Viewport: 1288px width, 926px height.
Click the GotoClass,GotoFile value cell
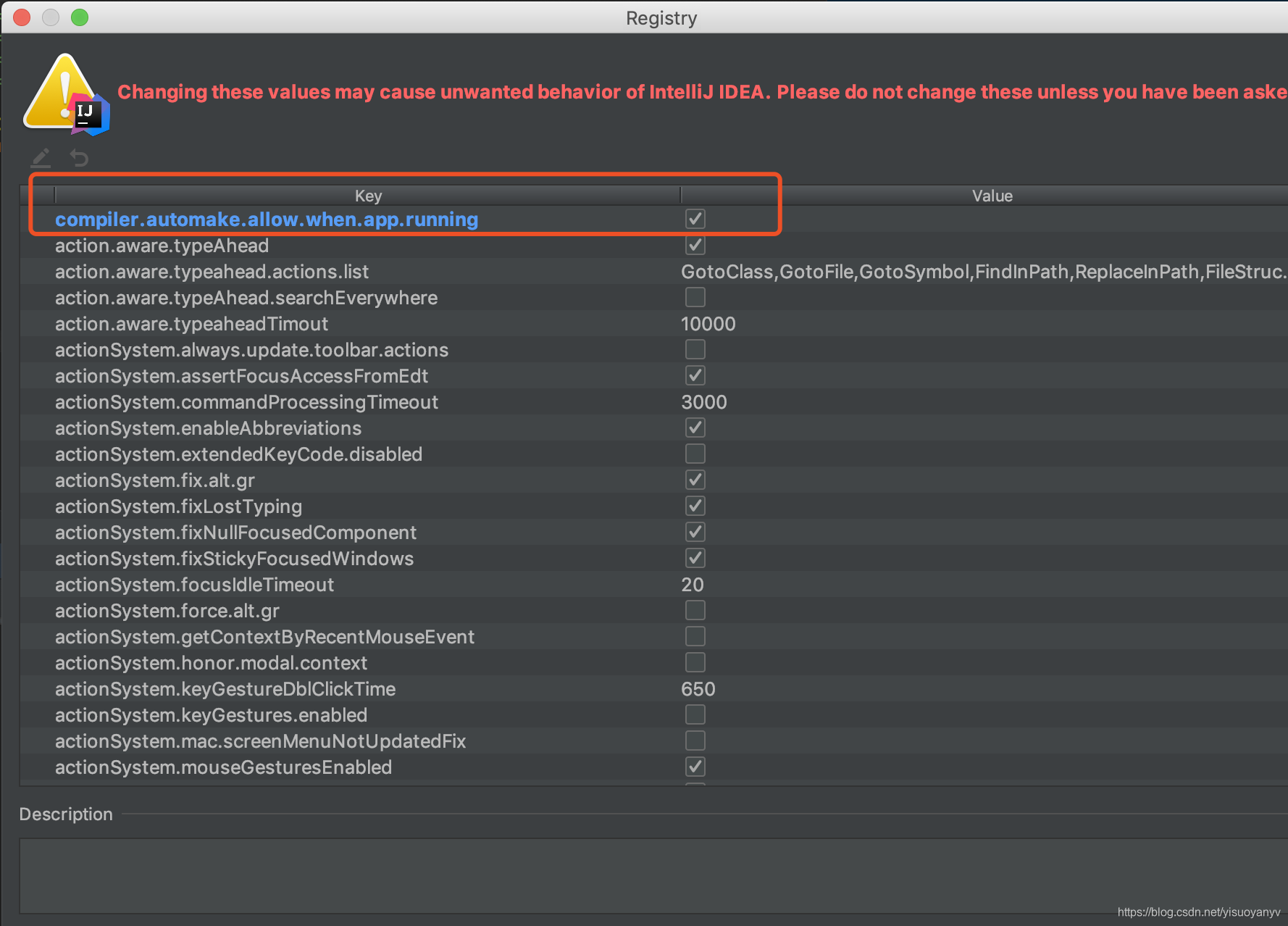click(984, 272)
